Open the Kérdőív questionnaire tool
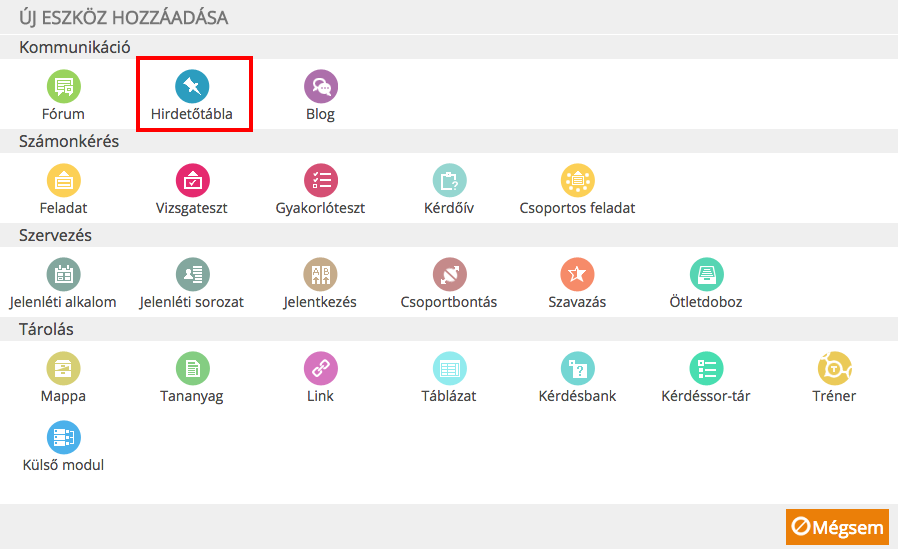898x549 pixels. pos(449,181)
